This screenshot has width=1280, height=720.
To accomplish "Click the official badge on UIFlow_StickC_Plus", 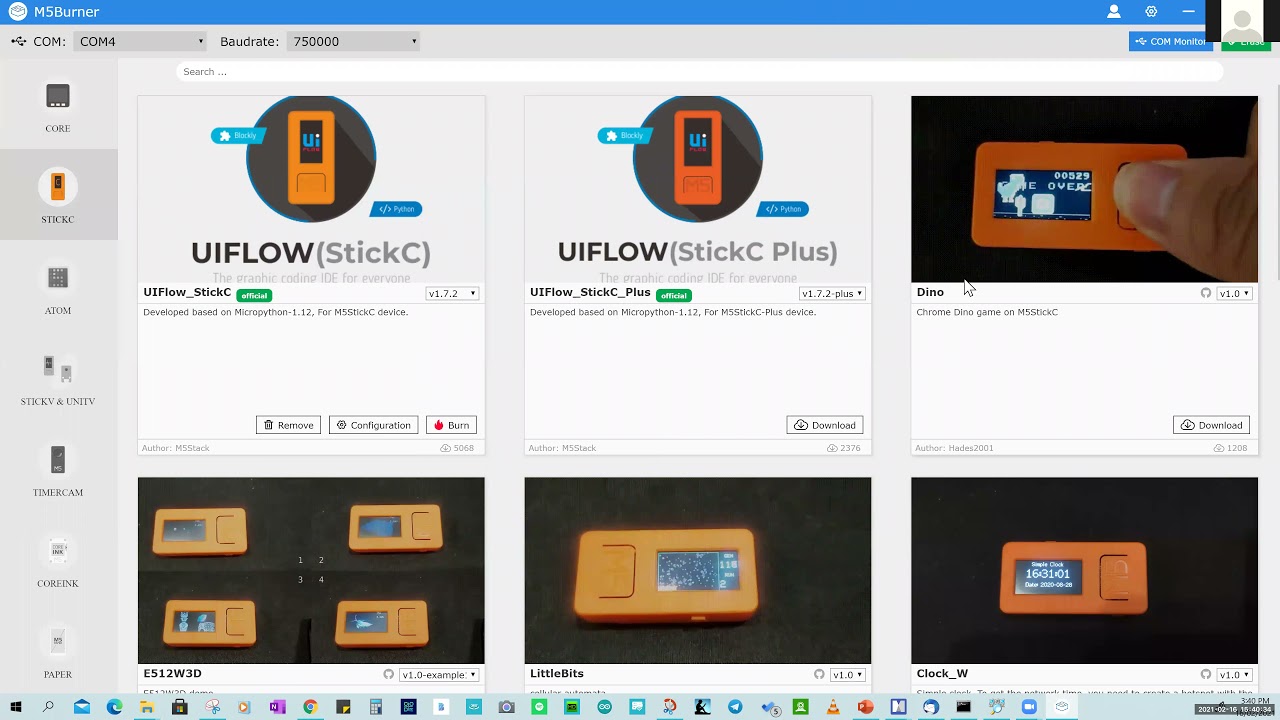I will [674, 295].
